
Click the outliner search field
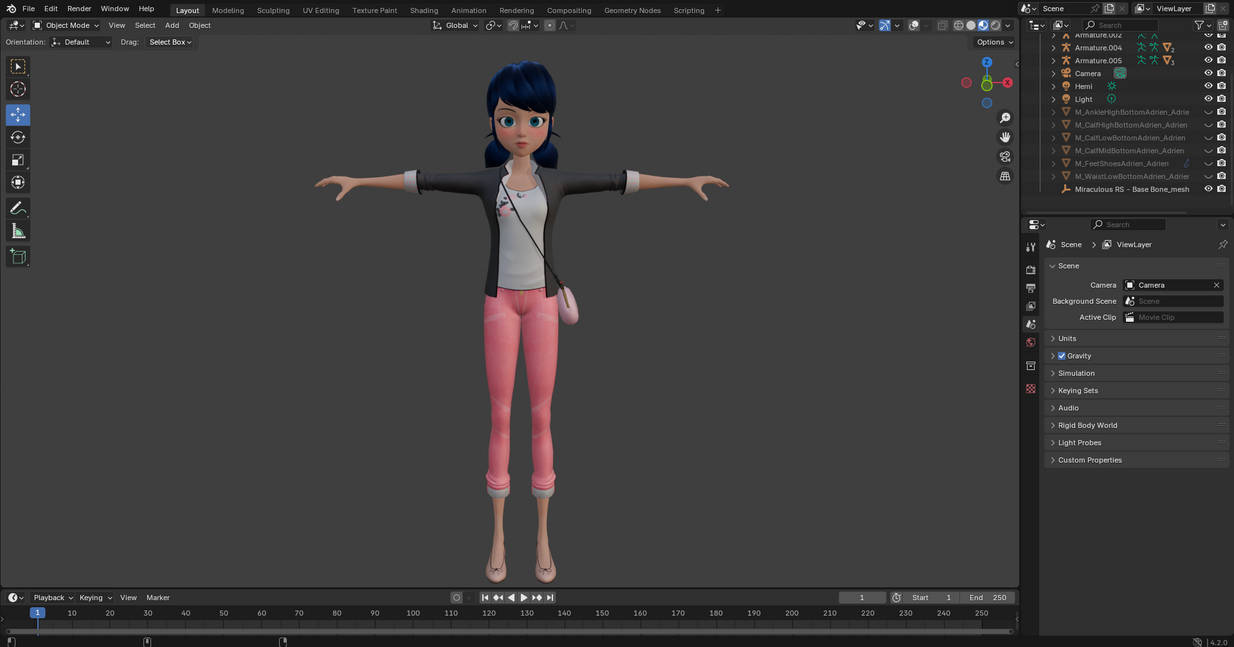1120,25
